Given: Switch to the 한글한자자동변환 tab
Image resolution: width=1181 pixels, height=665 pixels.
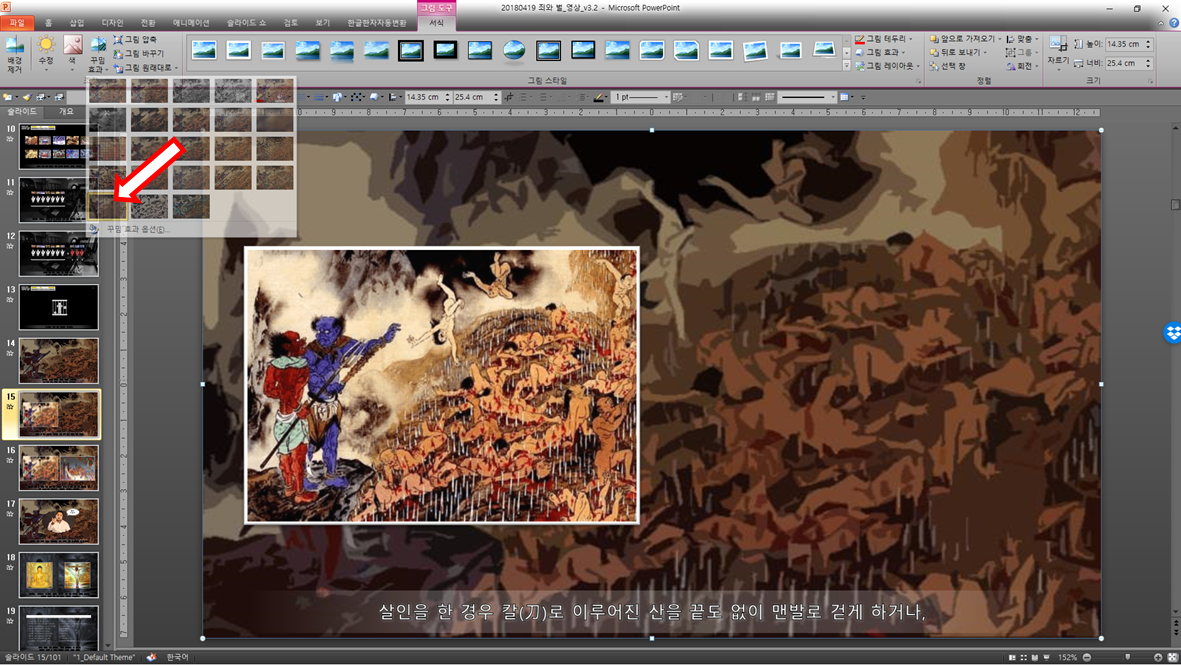Looking at the screenshot, I should coord(377,23).
